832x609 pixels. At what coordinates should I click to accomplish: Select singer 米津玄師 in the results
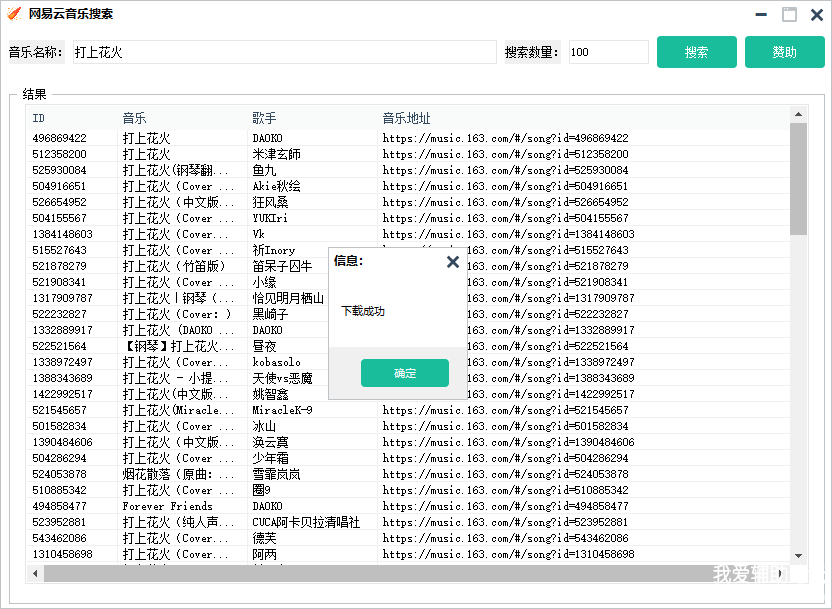pyautogui.click(x=276, y=154)
